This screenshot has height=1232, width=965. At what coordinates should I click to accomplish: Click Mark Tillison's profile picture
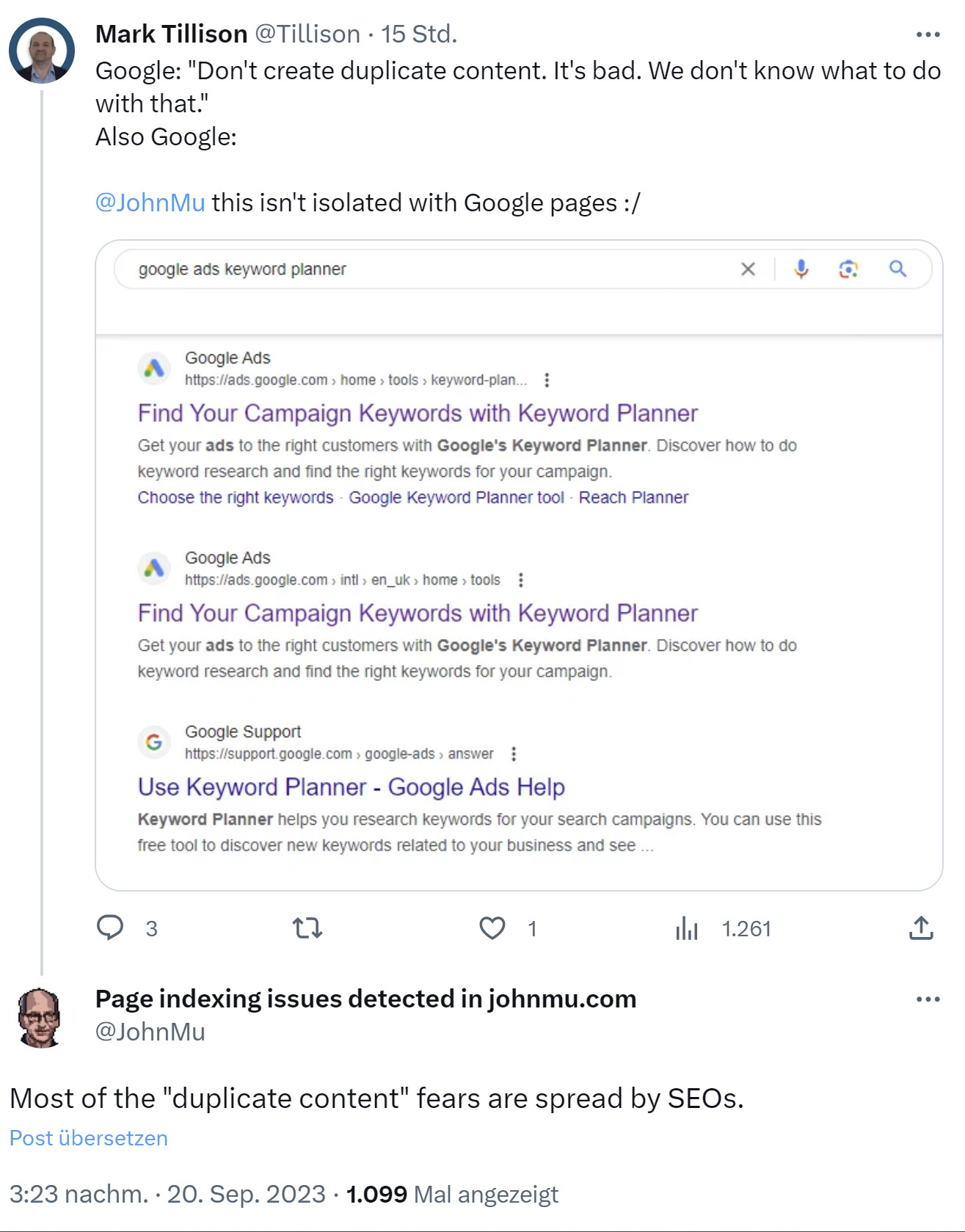pyautogui.click(x=42, y=48)
